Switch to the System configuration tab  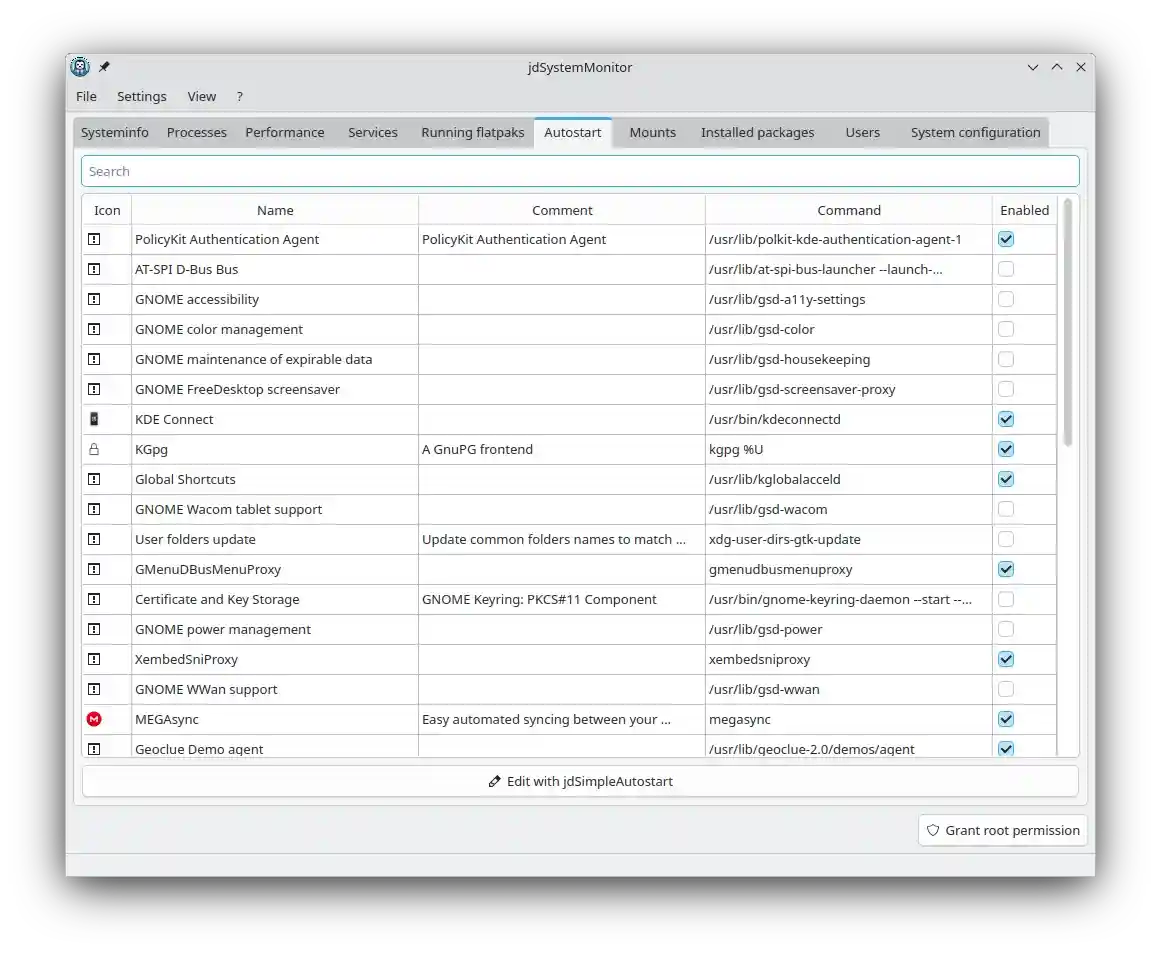[x=975, y=133]
